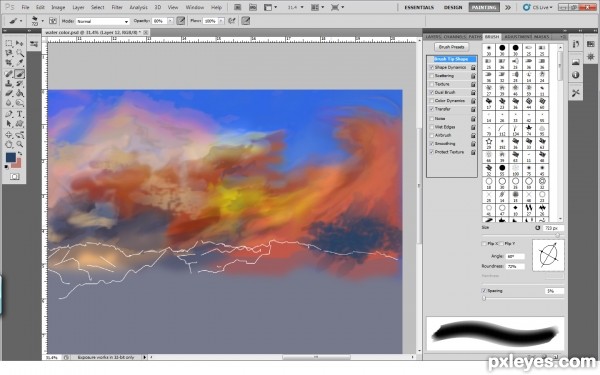Select the Rectangular Marquee tool
Screen dimensions: 600x375
(9, 44)
